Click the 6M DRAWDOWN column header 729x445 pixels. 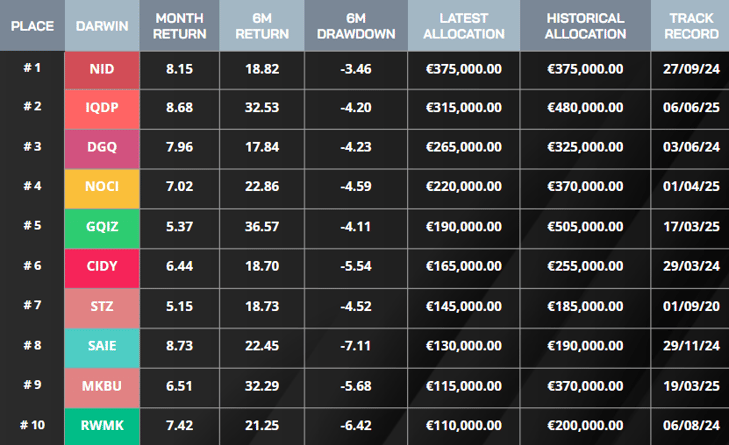[x=356, y=26]
